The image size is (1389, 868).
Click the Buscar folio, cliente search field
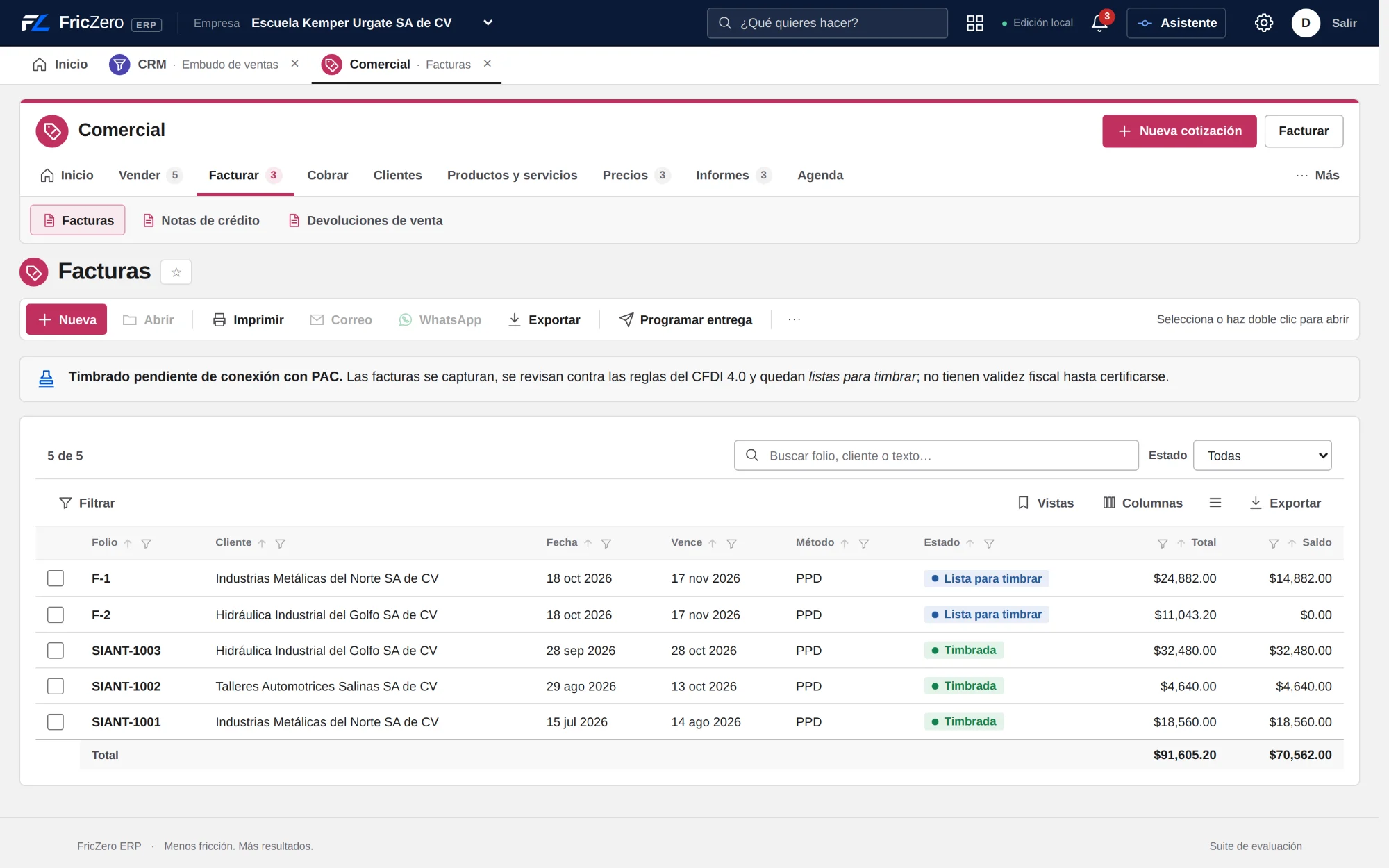936,456
